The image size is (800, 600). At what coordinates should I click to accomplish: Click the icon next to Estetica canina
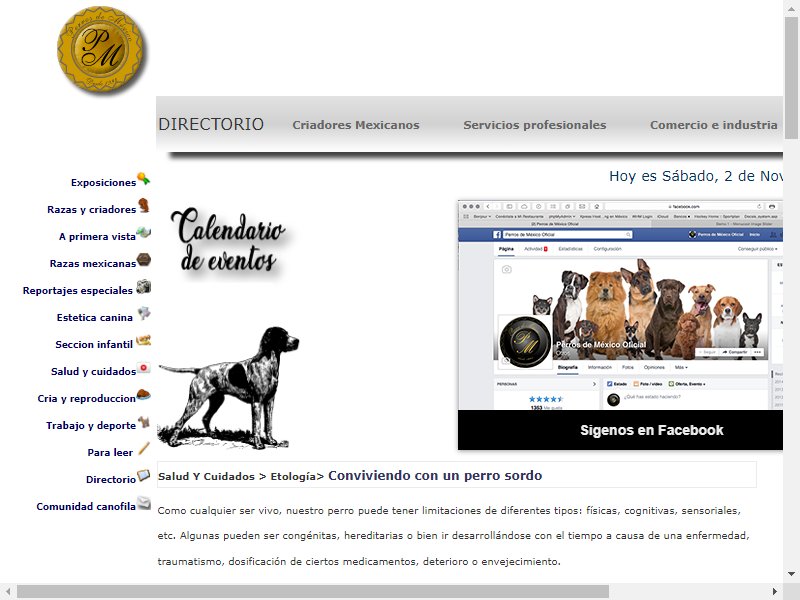click(x=144, y=313)
